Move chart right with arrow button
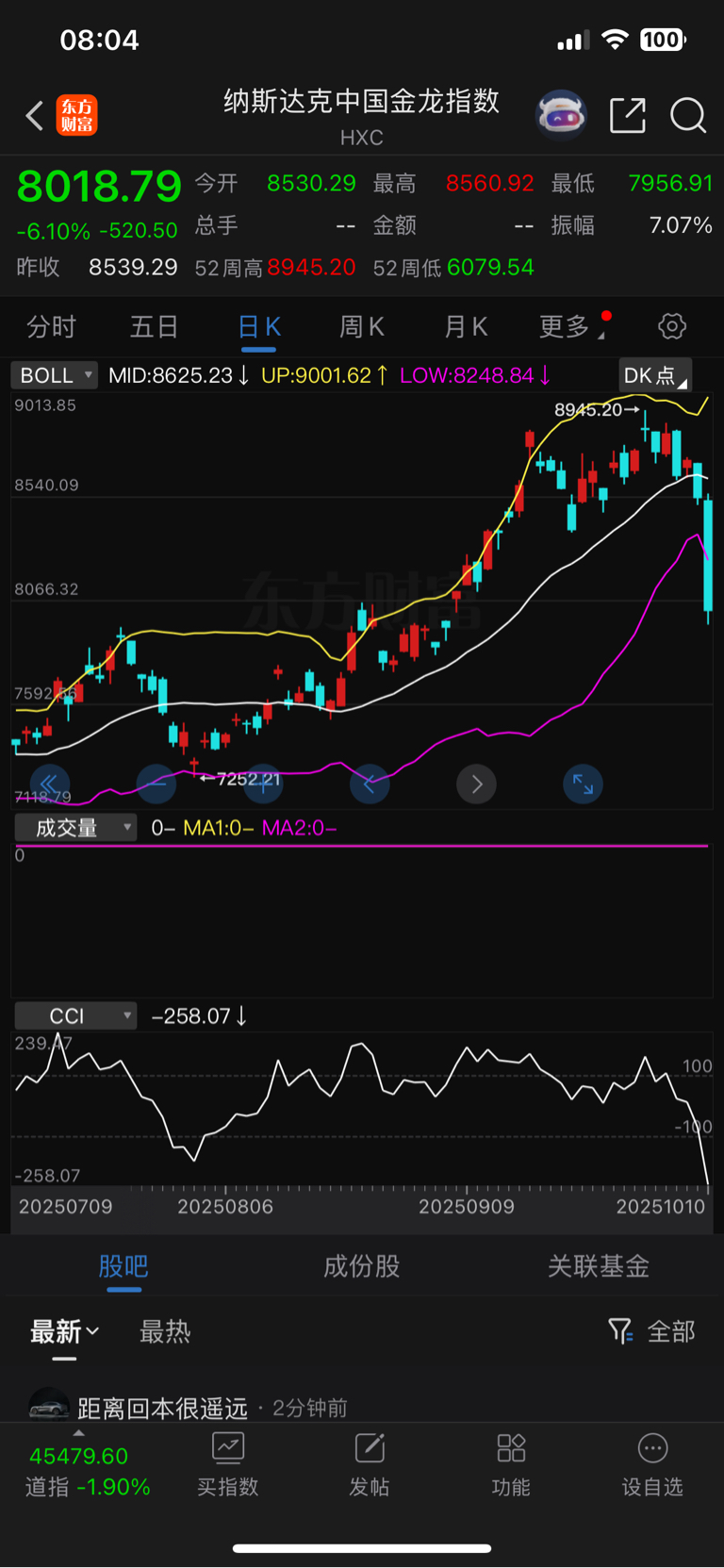This screenshot has height=1568, width=724. pyautogui.click(x=476, y=784)
